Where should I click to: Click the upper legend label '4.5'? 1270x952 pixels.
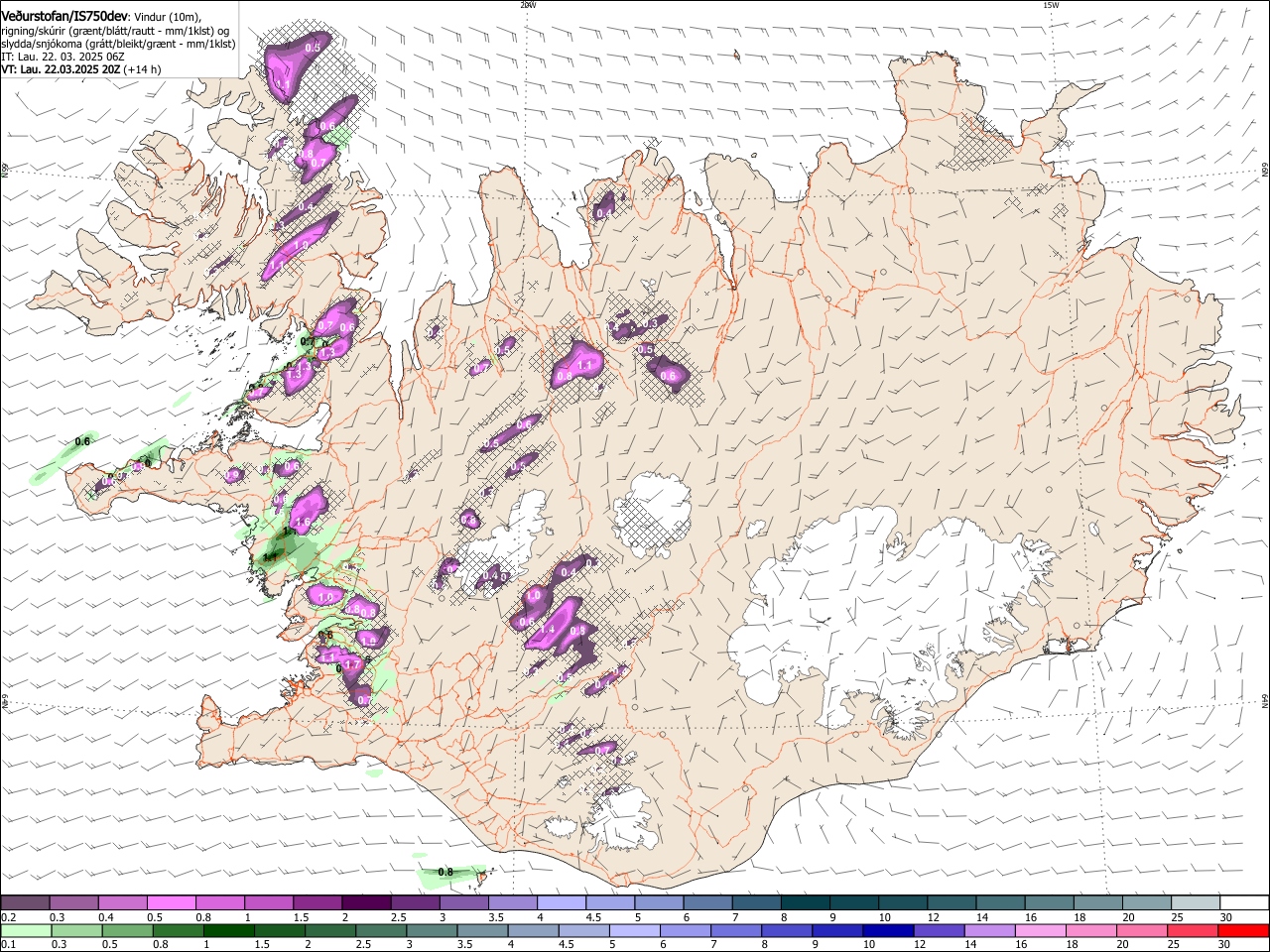(593, 917)
